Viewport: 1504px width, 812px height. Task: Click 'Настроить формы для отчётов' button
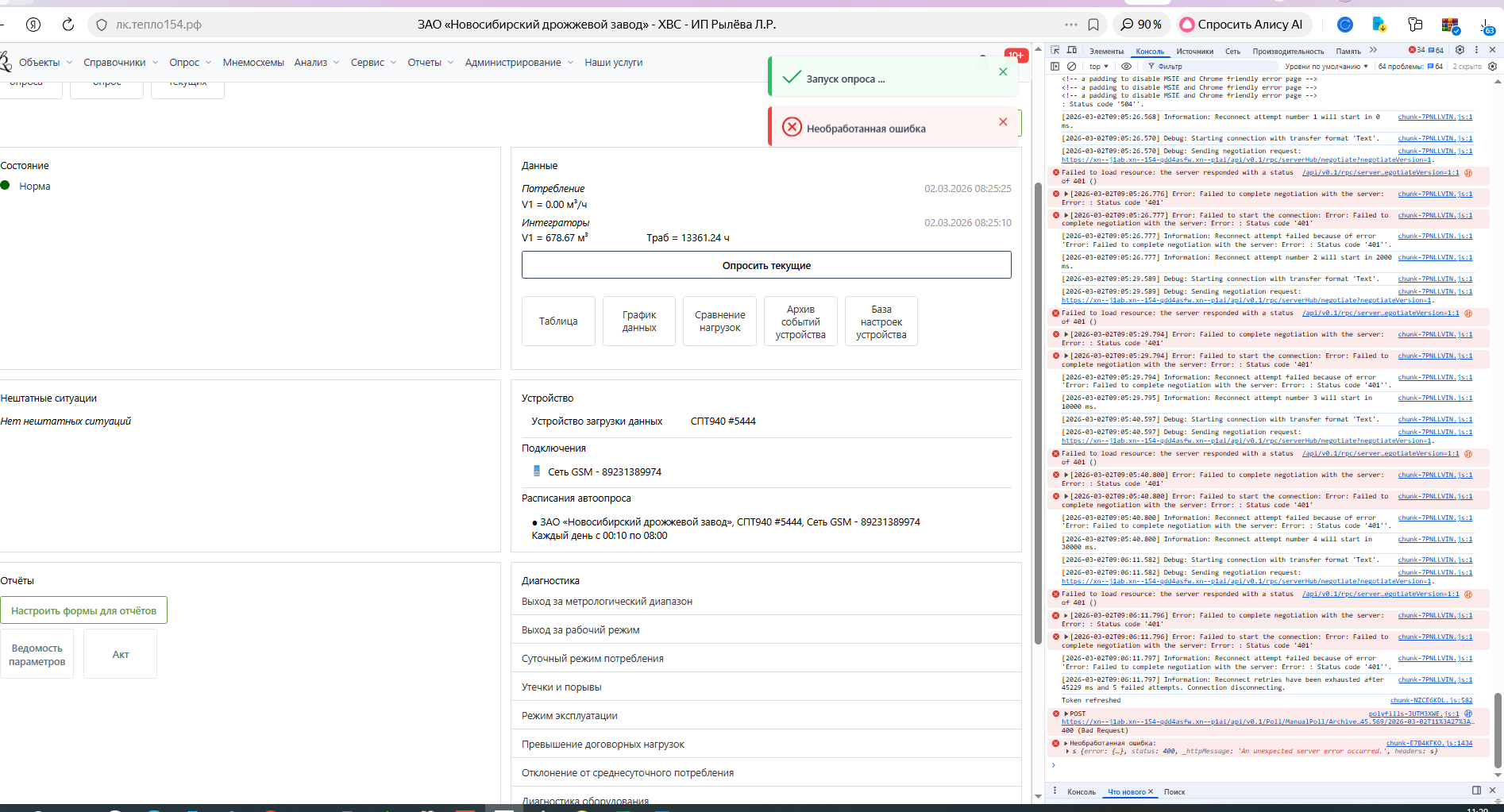tap(83, 610)
